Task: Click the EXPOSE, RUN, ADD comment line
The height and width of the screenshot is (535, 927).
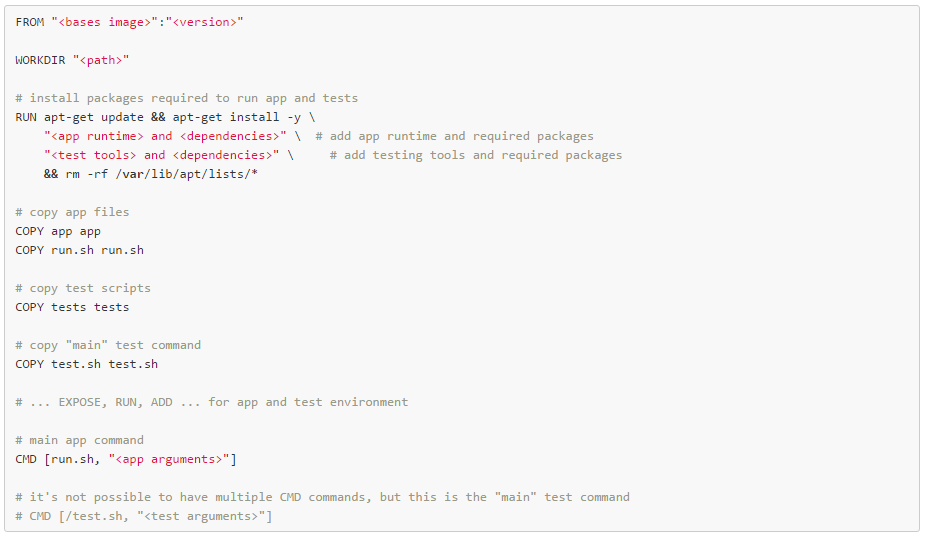Action: 211,402
